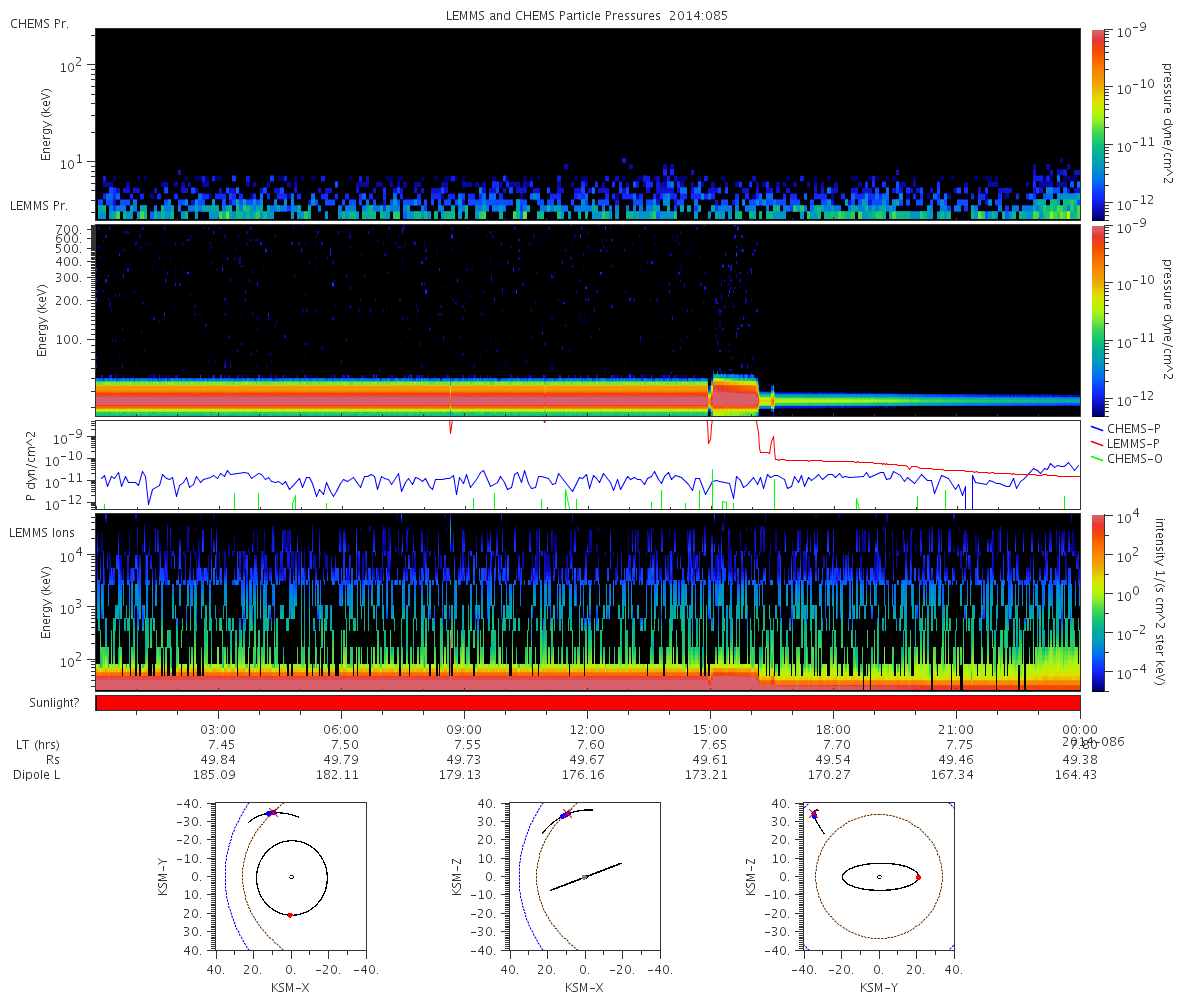Select the 09:00 time axis label
The height and width of the screenshot is (1000, 1200).
coord(464,729)
